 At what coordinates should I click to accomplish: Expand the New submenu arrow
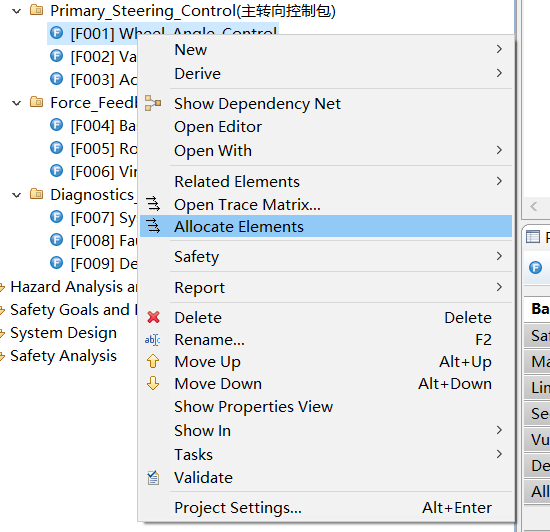pos(499,49)
